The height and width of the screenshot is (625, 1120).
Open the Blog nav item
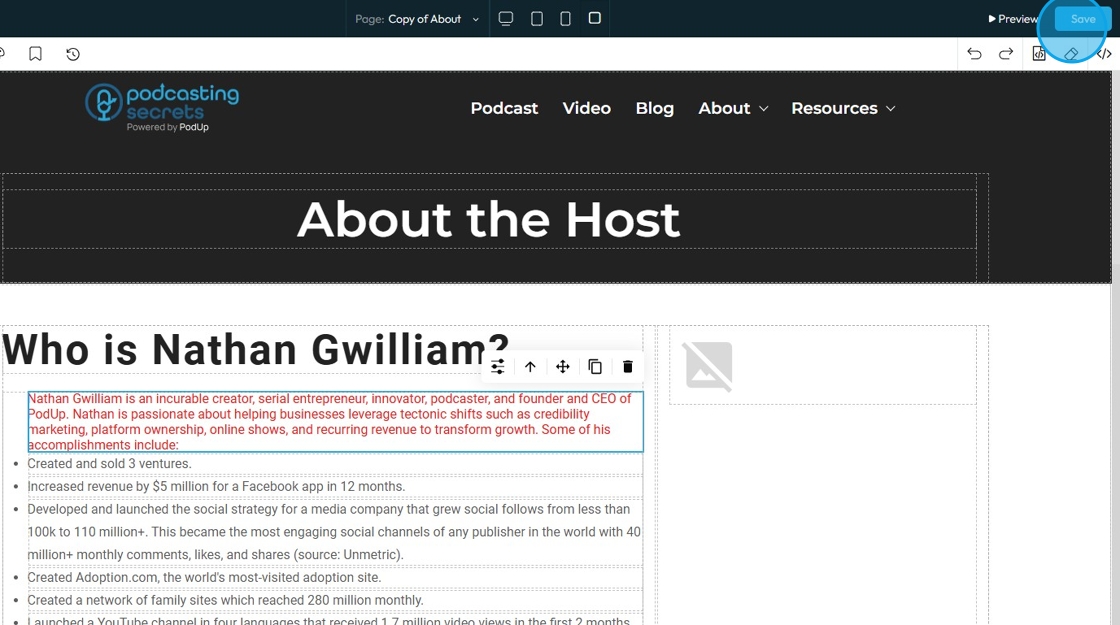pyautogui.click(x=654, y=108)
